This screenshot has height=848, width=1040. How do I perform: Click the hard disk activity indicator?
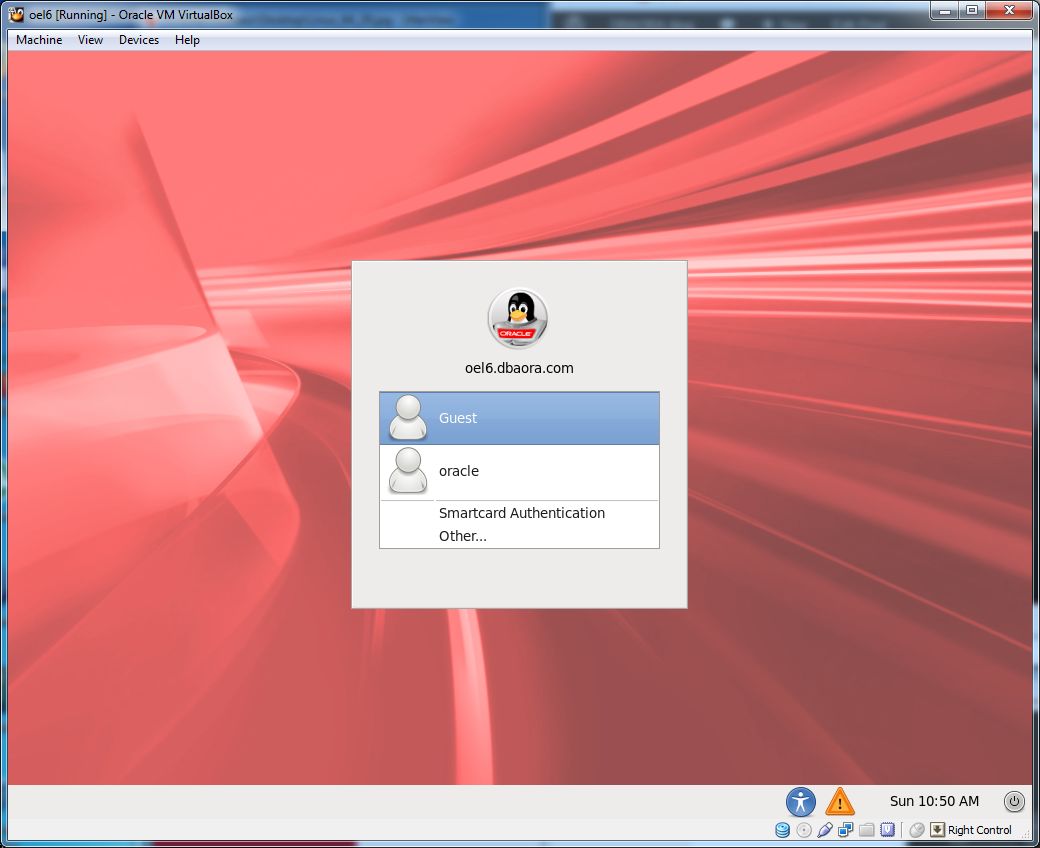783,829
